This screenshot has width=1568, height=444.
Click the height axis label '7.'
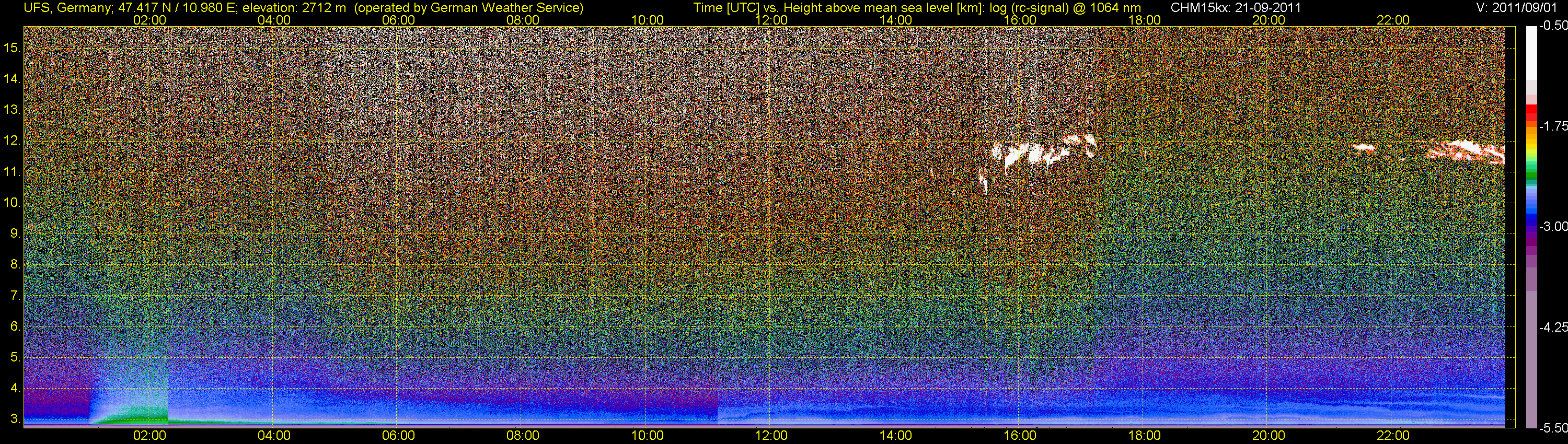15,295
